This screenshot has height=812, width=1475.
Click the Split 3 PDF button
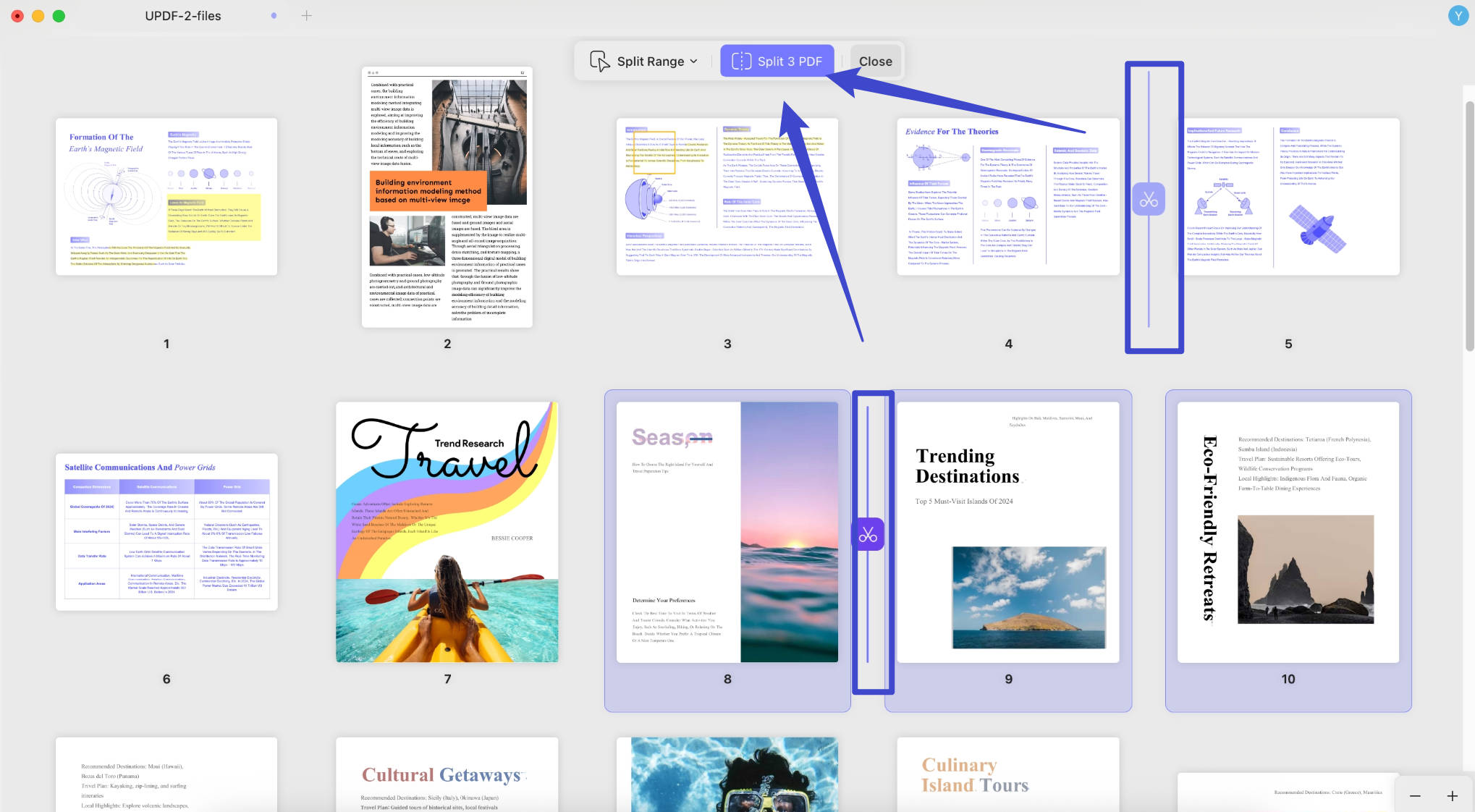[x=777, y=62]
